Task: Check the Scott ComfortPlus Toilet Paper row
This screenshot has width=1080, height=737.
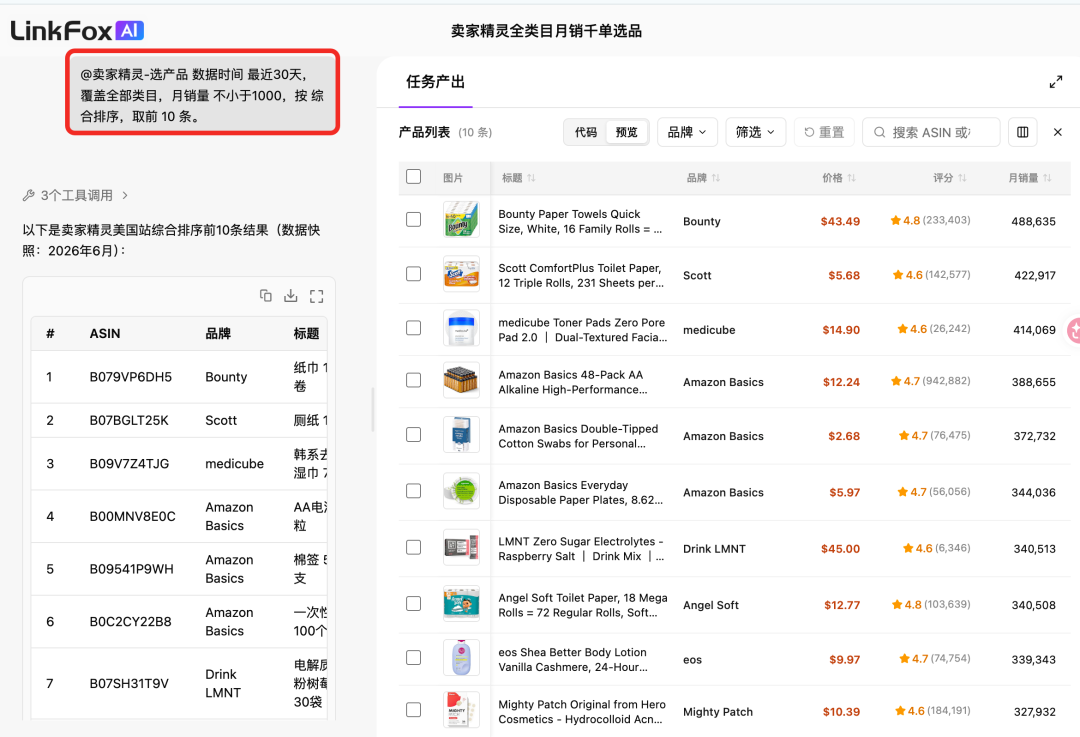Action: coord(413,274)
